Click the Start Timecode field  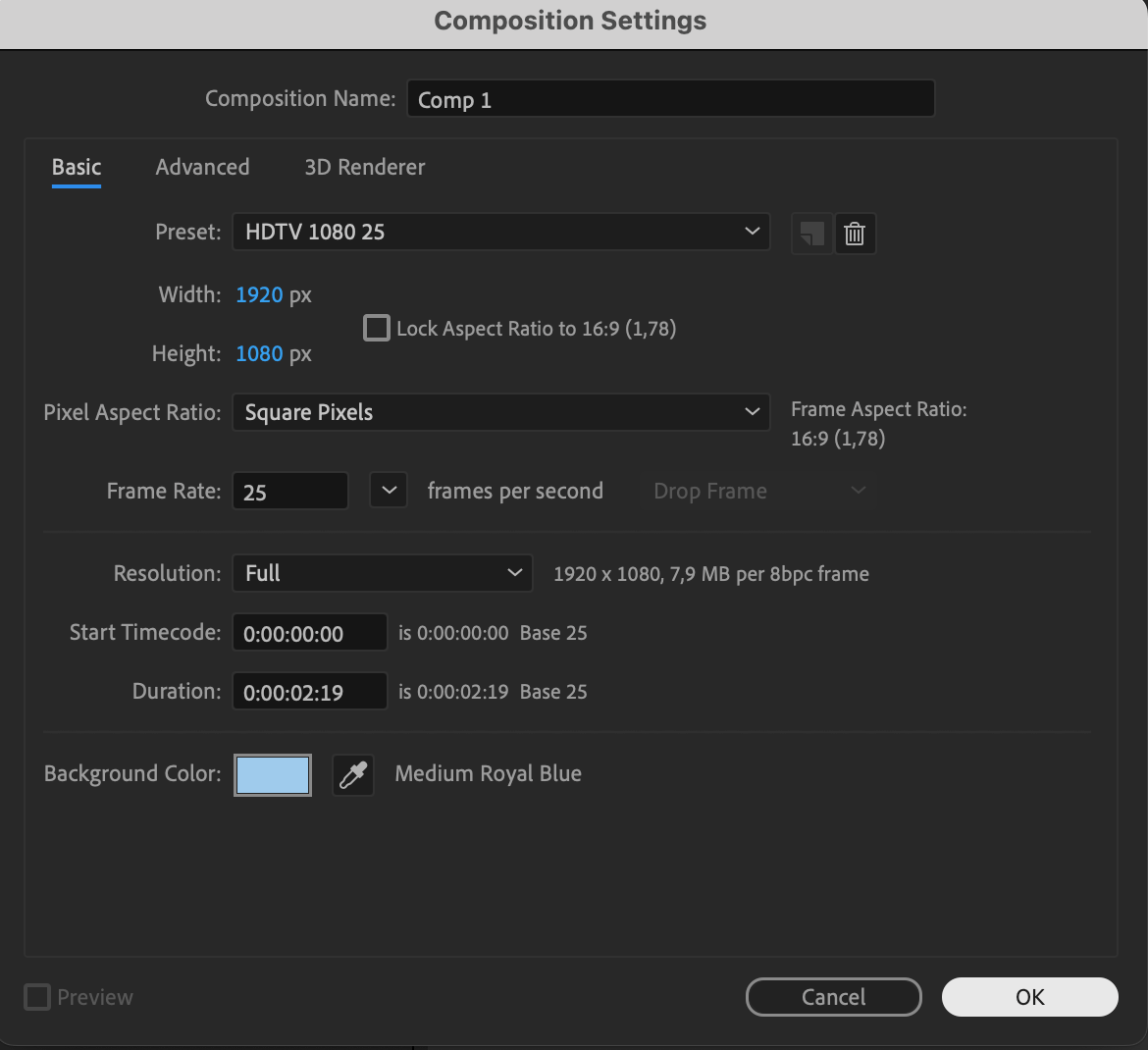tap(309, 632)
